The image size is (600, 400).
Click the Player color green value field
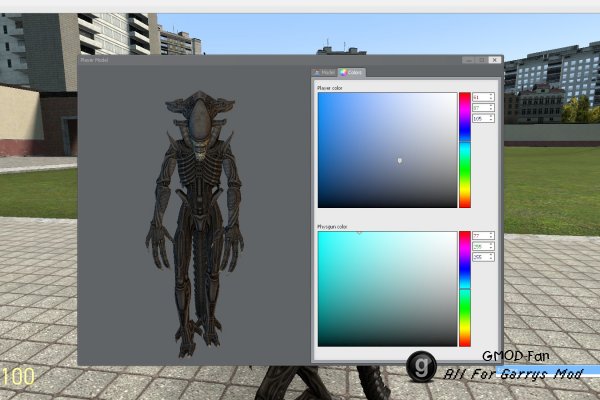[483, 108]
